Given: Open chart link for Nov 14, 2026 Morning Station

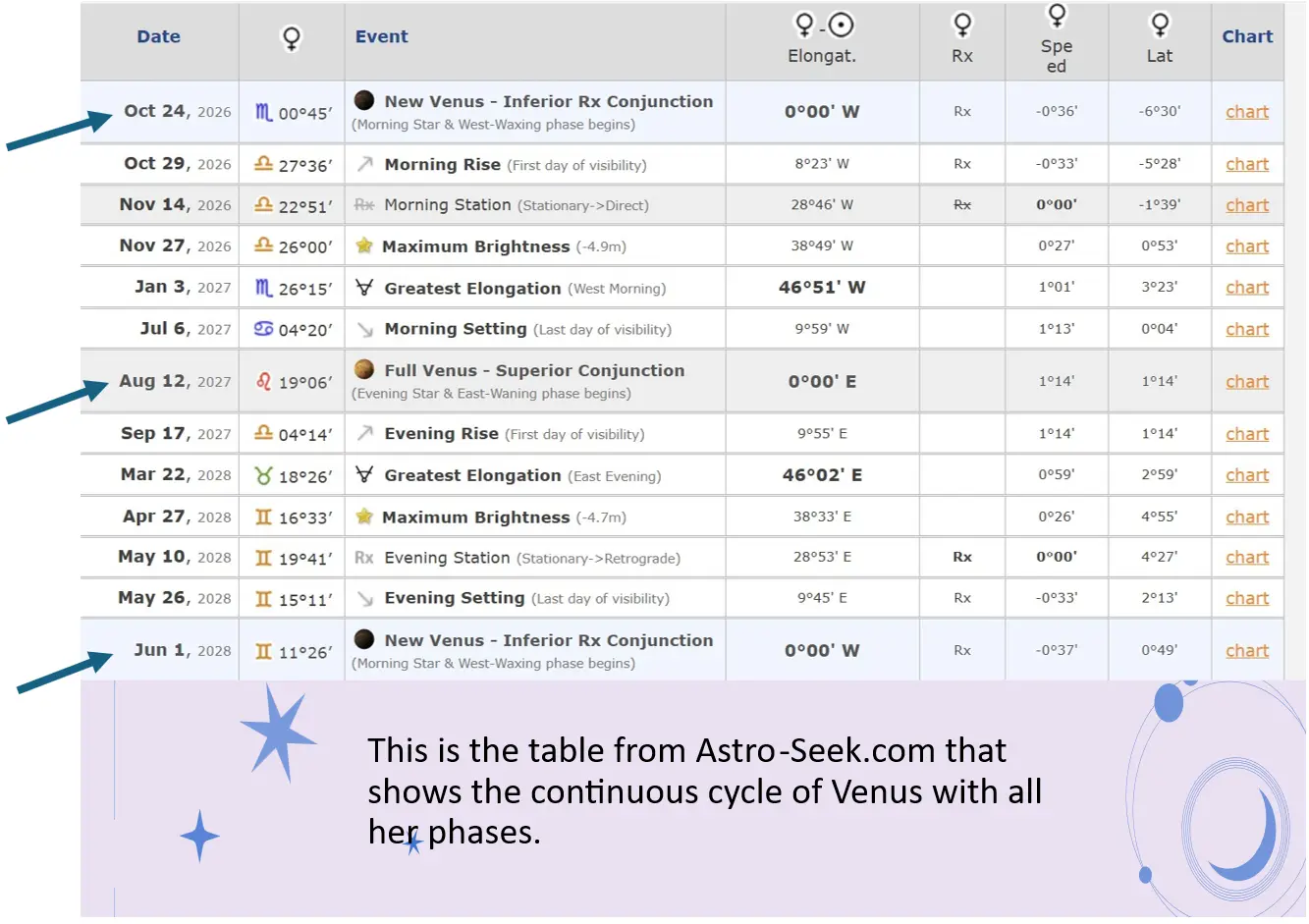Looking at the screenshot, I should tap(1247, 205).
